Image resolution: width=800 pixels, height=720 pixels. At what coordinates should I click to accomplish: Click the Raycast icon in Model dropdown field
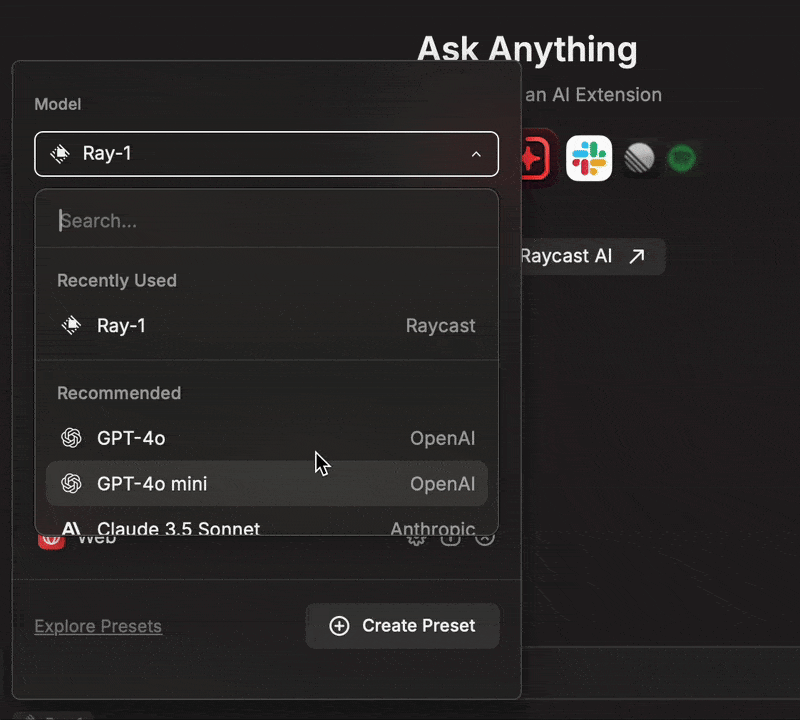[60, 154]
